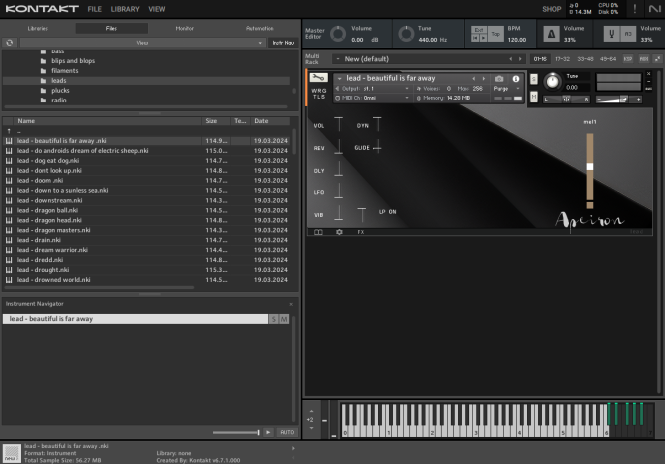The height and width of the screenshot is (464, 665).
Task: Open the SHOP link
Action: (551, 9)
